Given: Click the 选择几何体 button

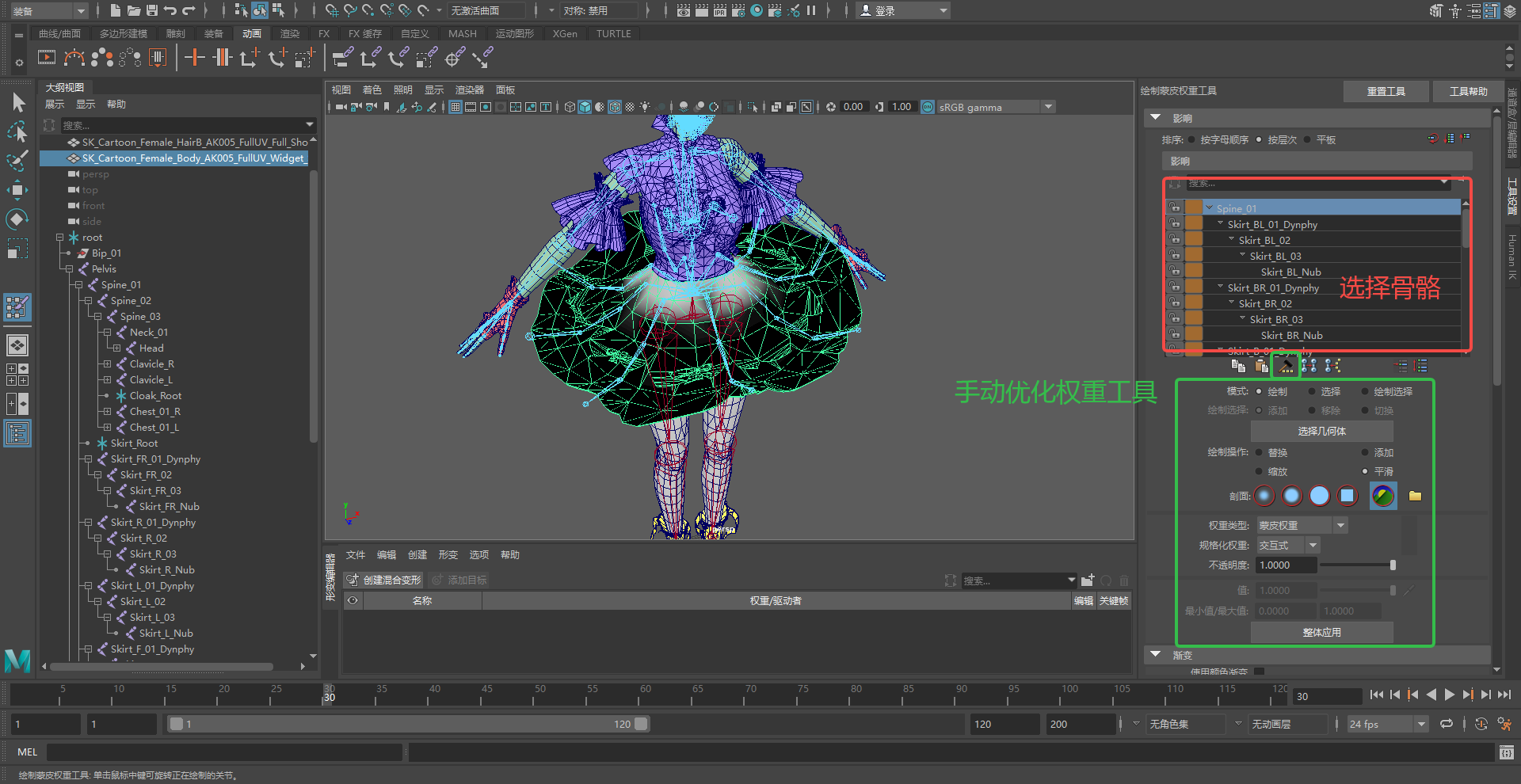Looking at the screenshot, I should 1321,431.
